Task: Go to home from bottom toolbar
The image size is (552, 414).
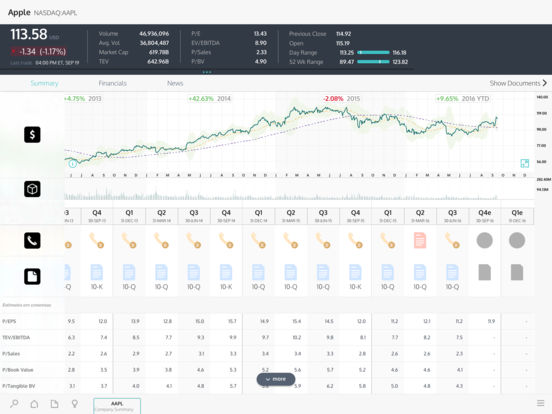Action: [34, 403]
